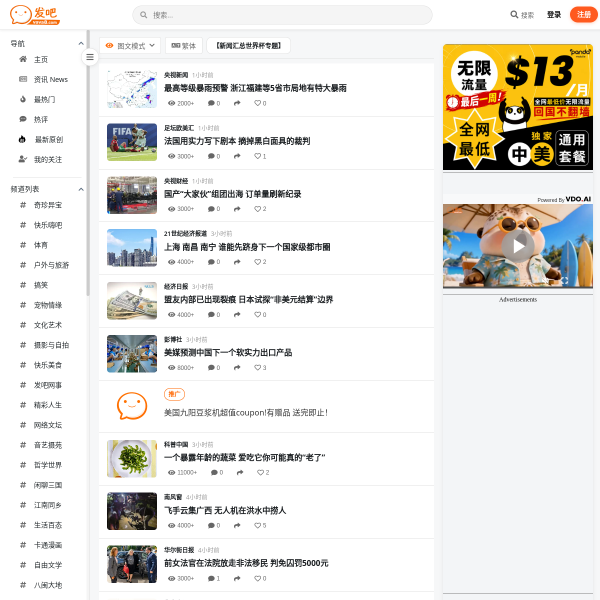This screenshot has height=600, width=600.
Task: Share the 上海 南昌 南宁 article
Action: [x=237, y=262]
